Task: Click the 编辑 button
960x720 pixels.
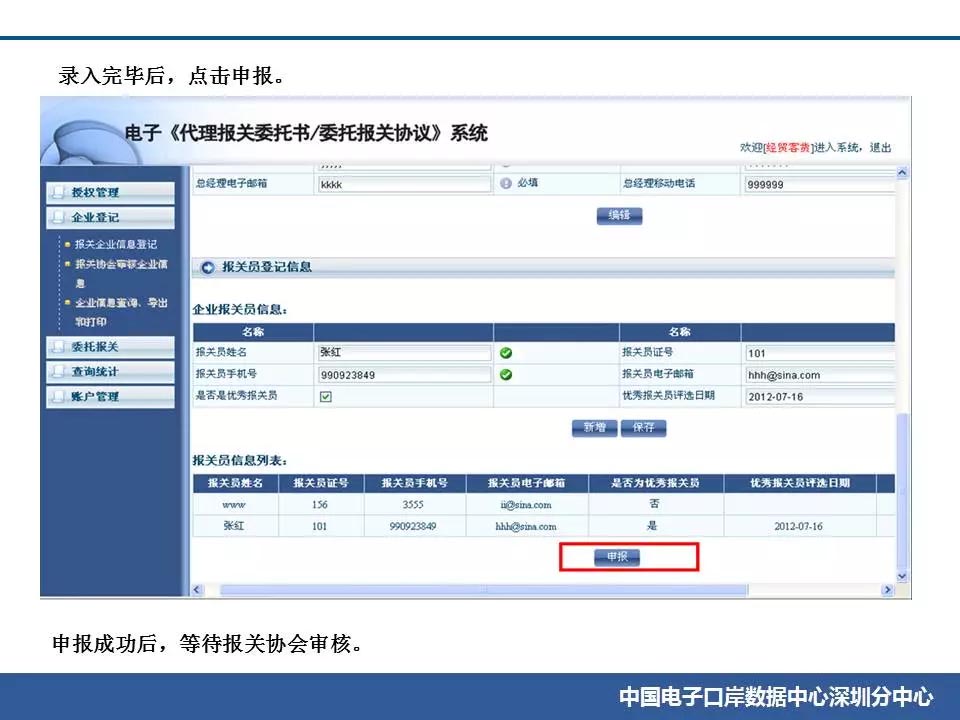Action: 619,216
